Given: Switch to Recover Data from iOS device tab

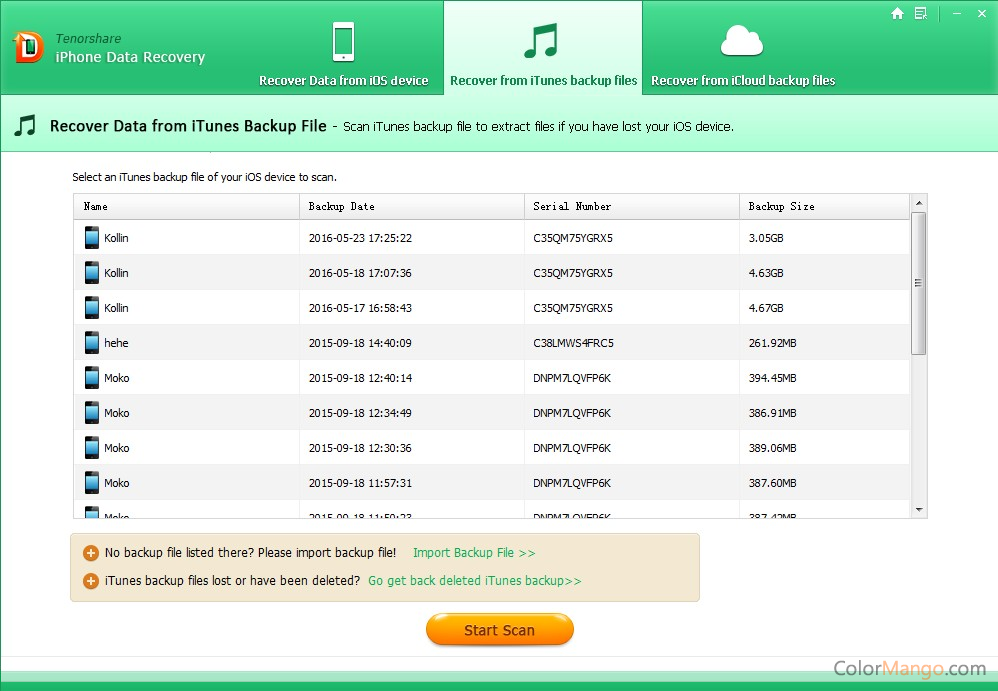Looking at the screenshot, I should (343, 80).
